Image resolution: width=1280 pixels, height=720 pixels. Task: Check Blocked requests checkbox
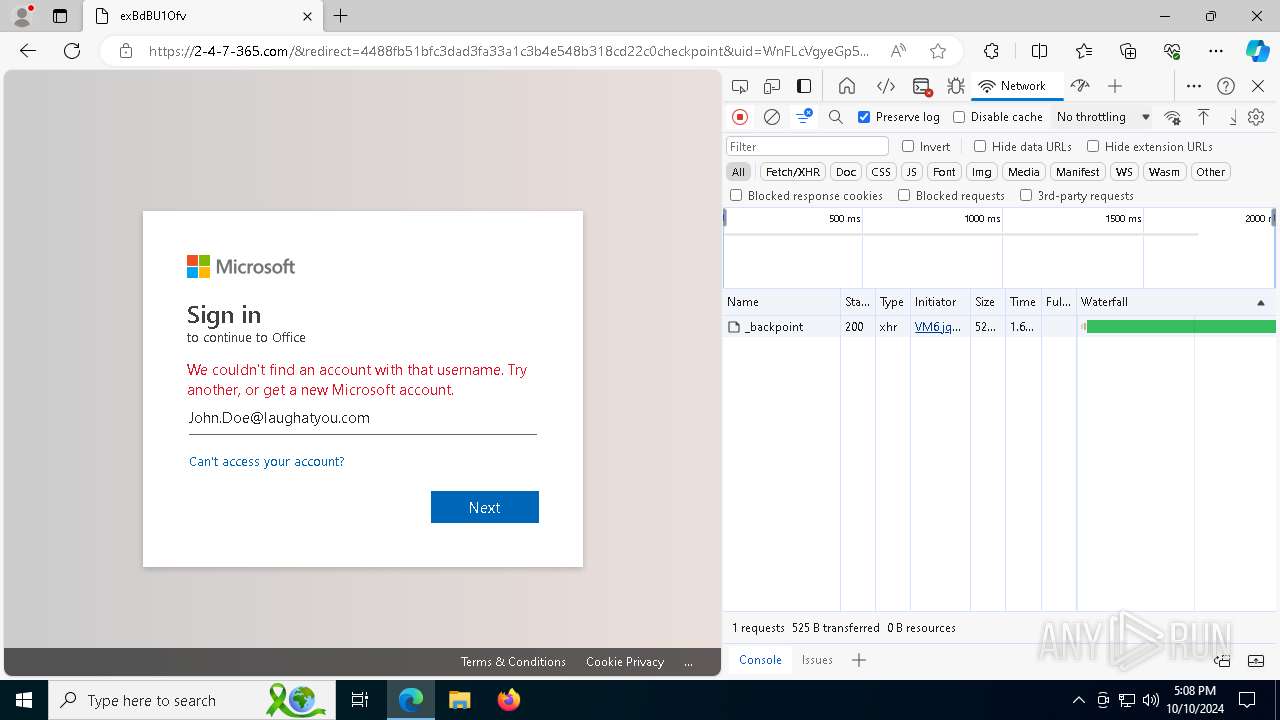(x=904, y=196)
